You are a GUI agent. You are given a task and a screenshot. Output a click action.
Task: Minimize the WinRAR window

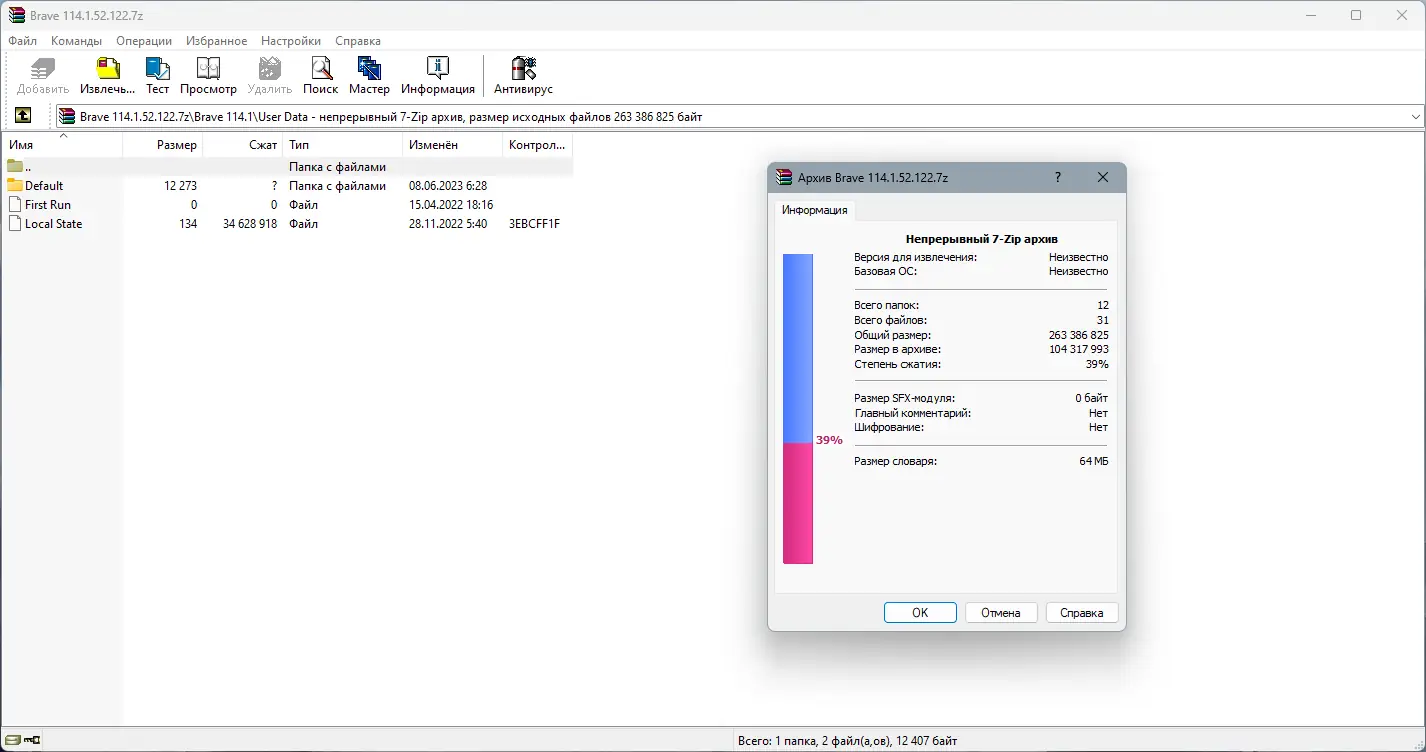coord(1311,15)
